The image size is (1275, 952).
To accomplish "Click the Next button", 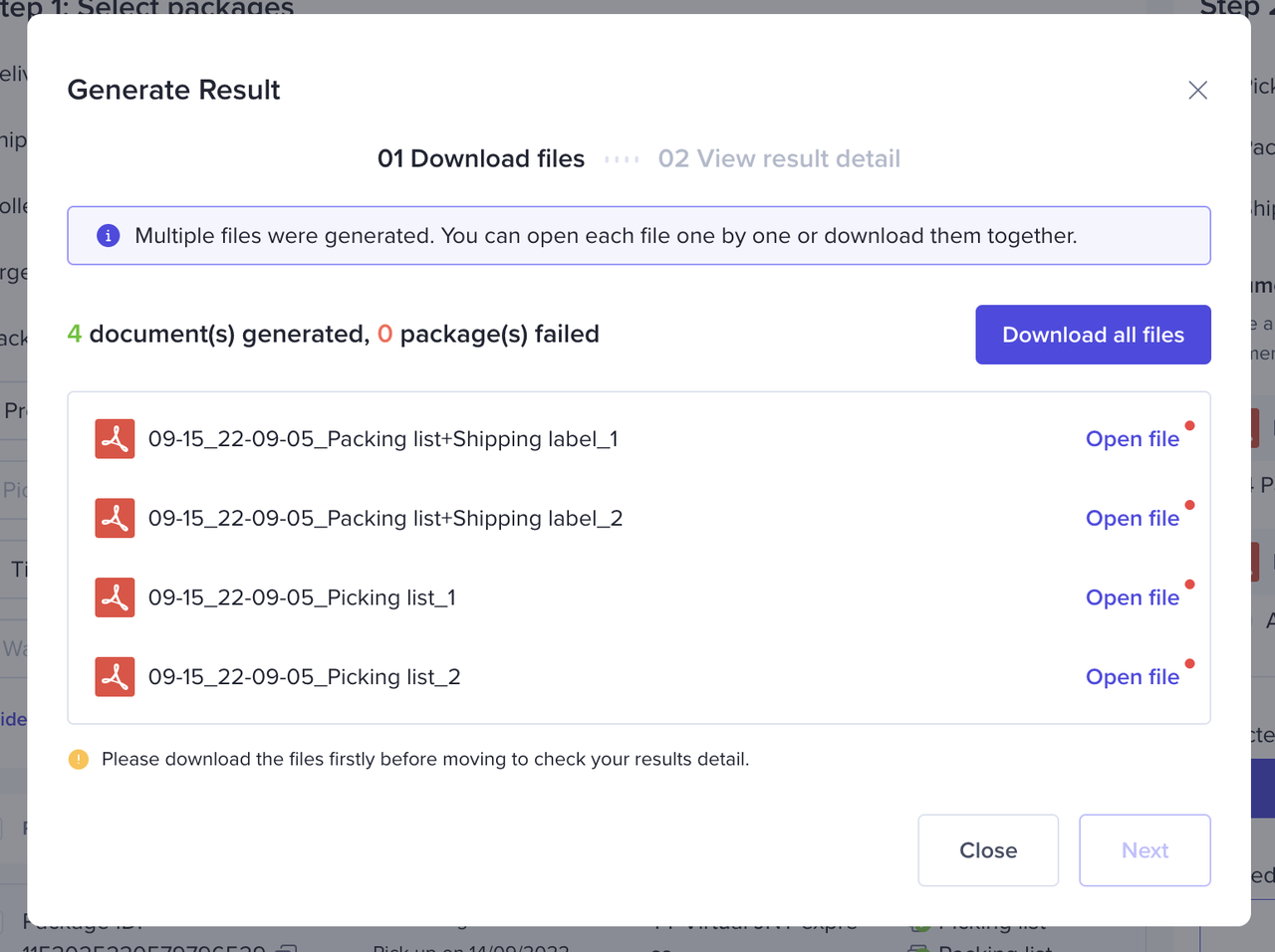I will tap(1145, 850).
